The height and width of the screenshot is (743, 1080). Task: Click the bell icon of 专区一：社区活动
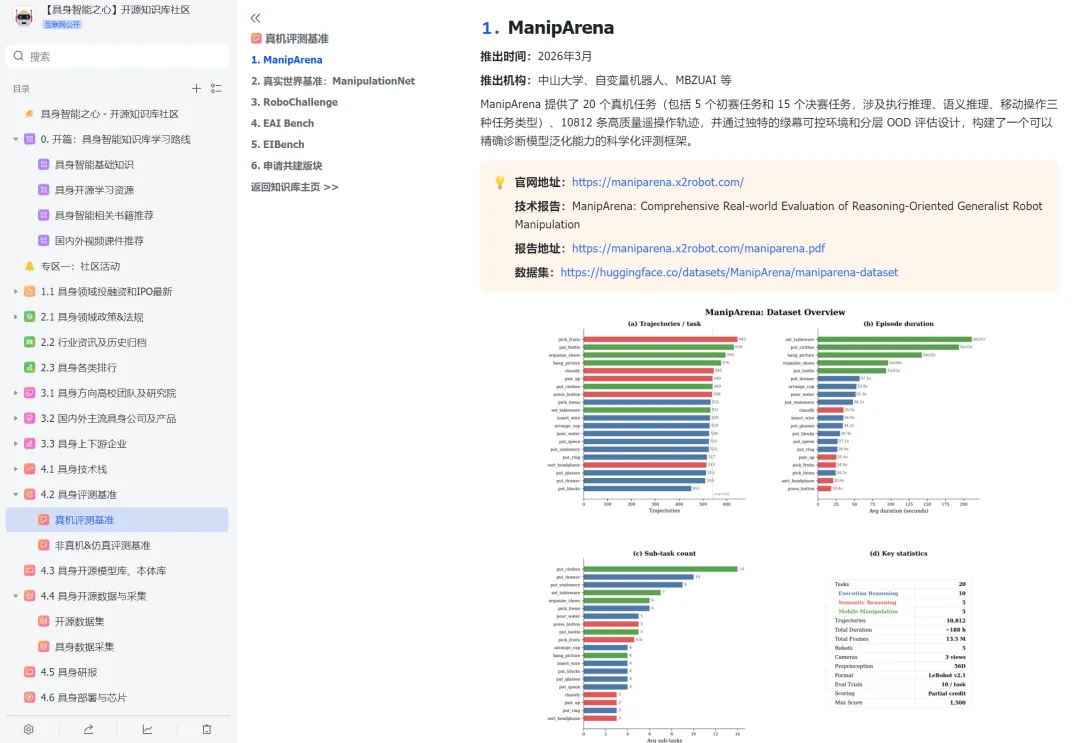30,266
